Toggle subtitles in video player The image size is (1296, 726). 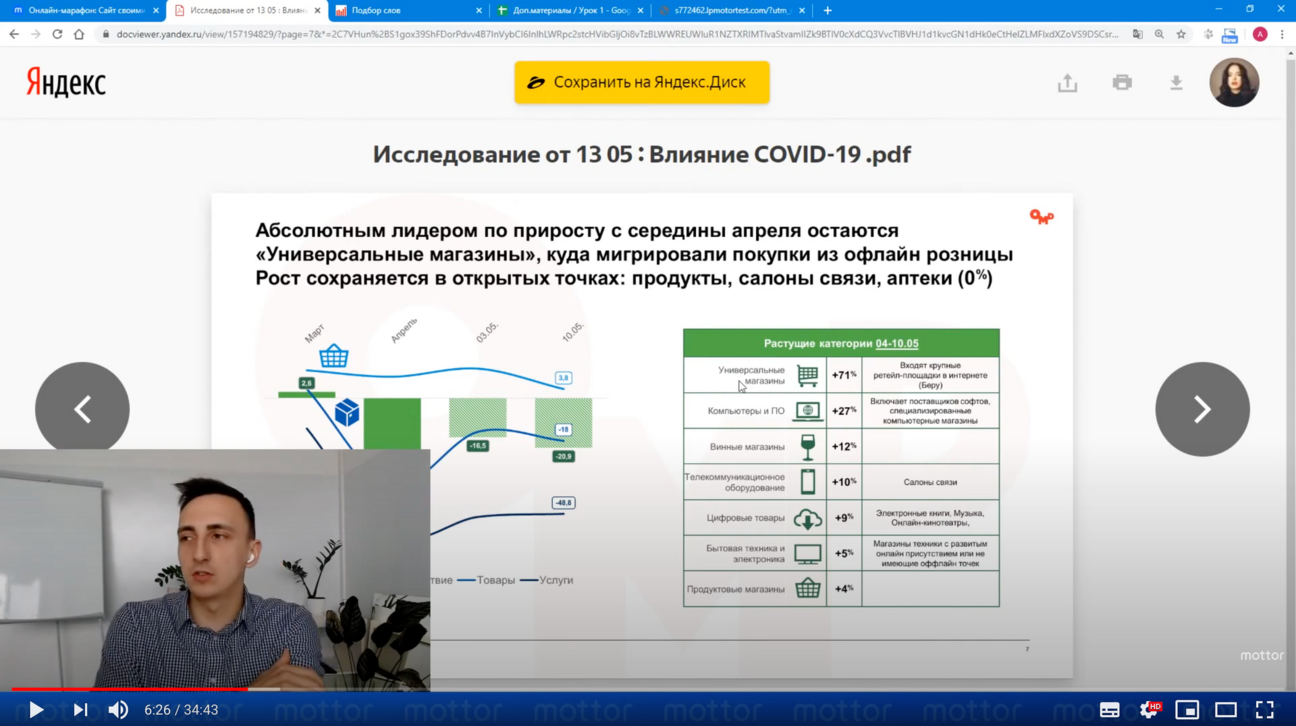tap(1109, 710)
